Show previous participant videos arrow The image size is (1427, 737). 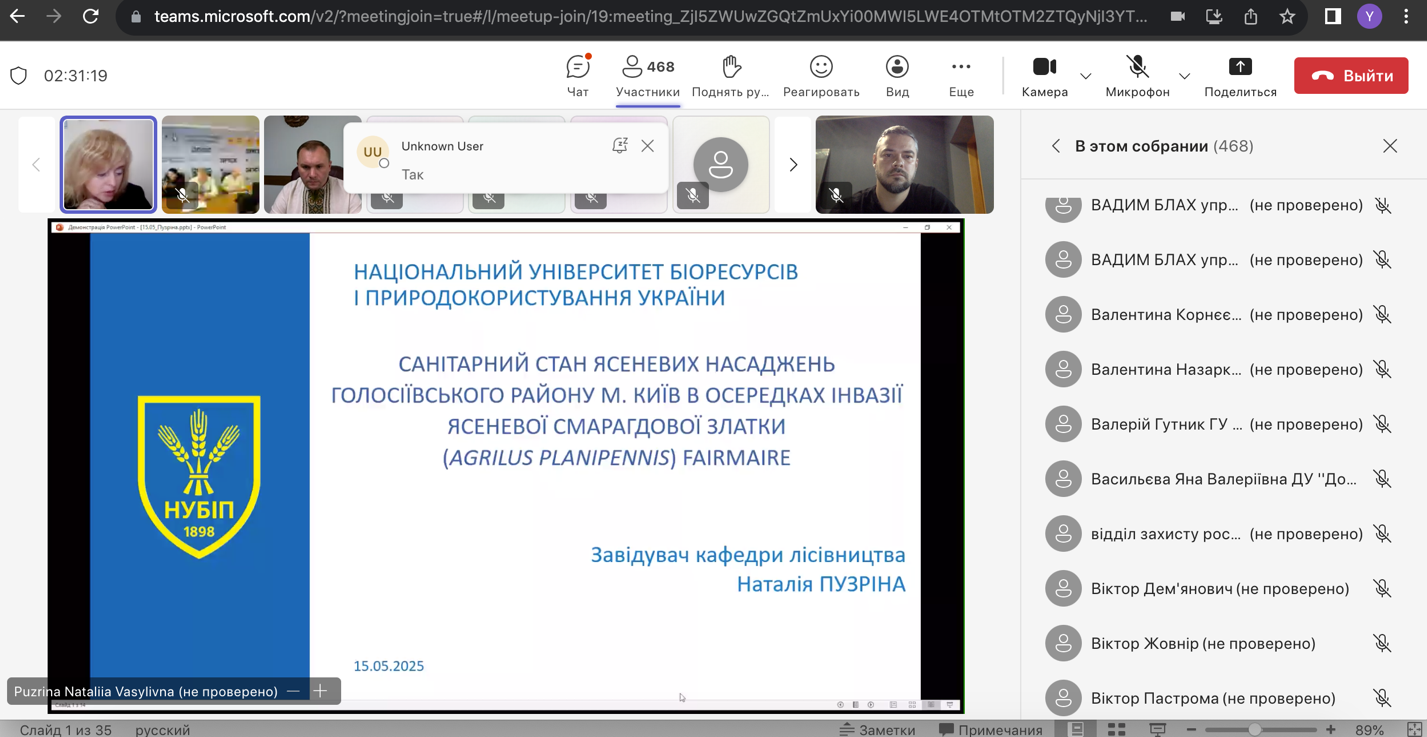[36, 165]
